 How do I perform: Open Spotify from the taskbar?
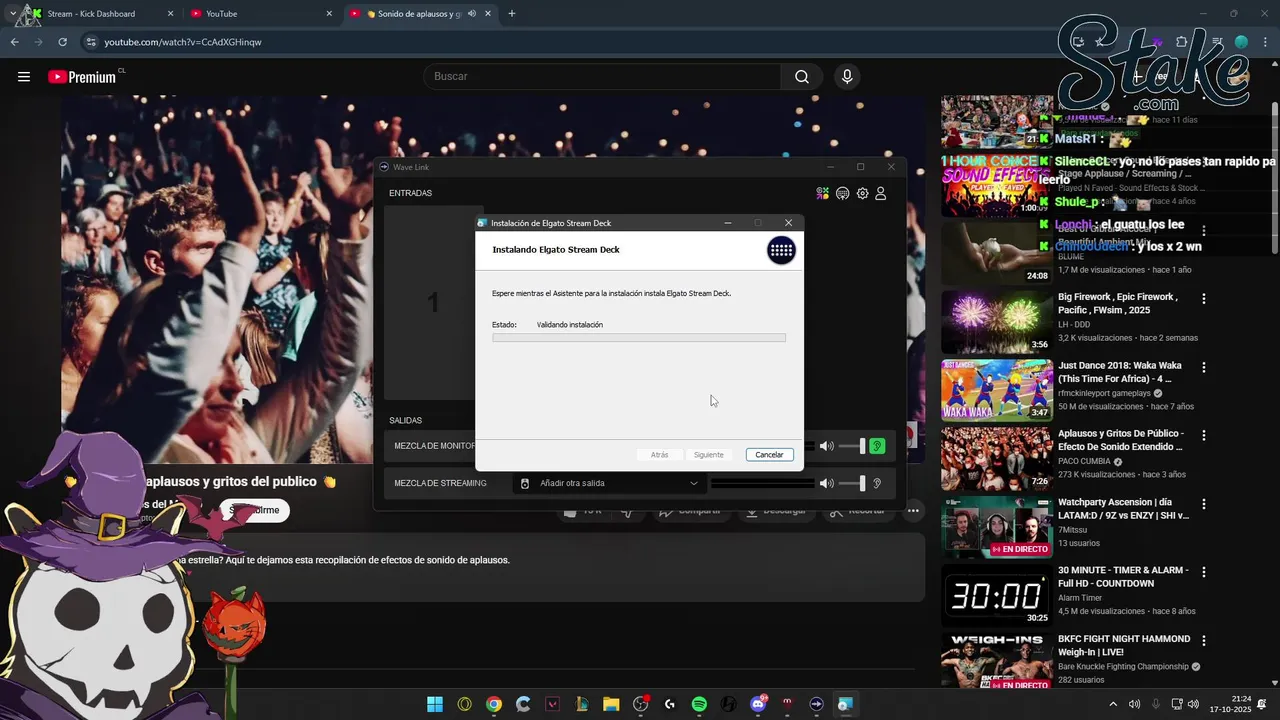699,704
